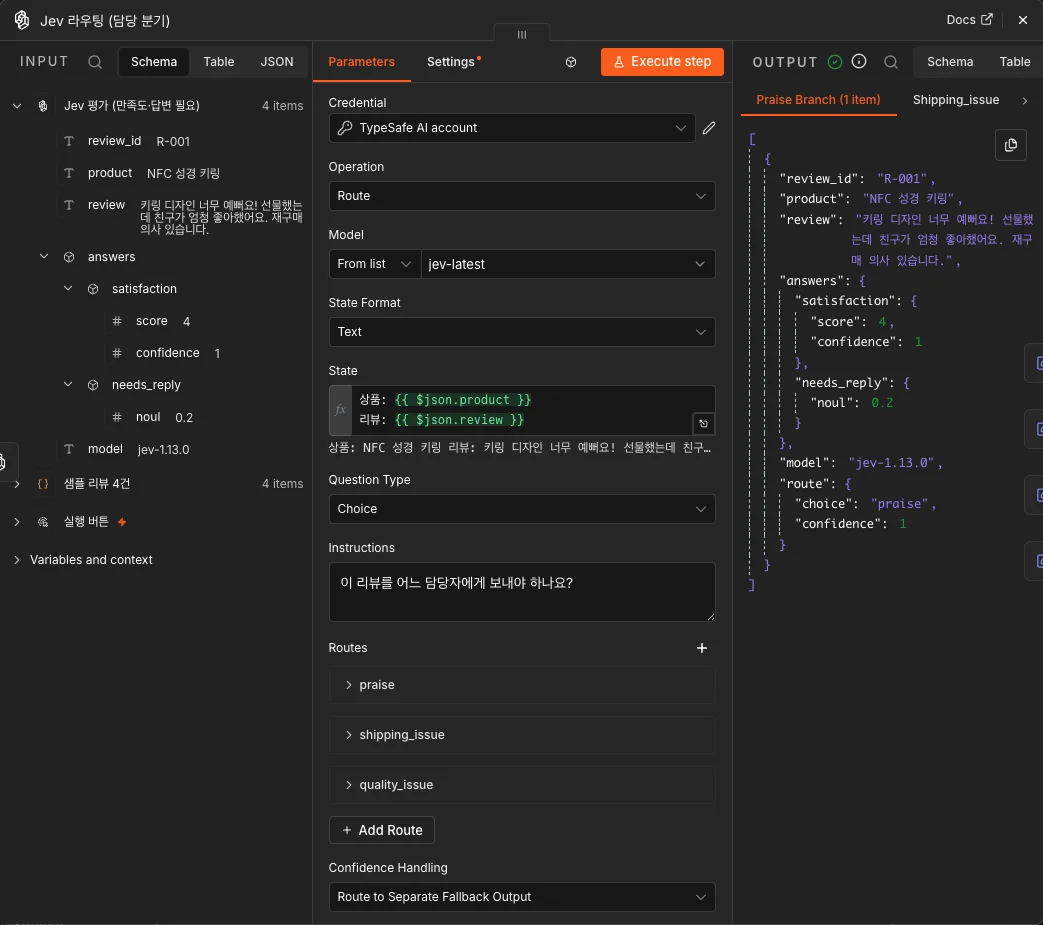1043x925 pixels.
Task: Open the jev-latest model dropdown
Action: click(568, 264)
